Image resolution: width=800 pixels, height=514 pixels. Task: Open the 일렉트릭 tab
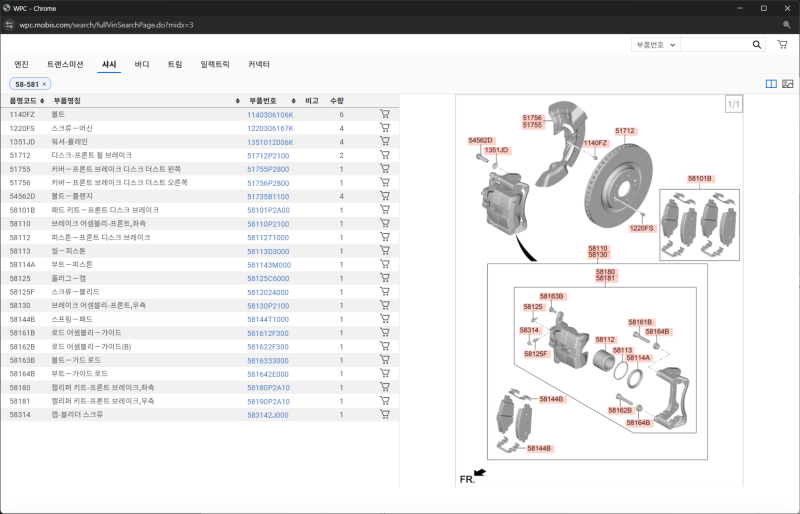215,64
